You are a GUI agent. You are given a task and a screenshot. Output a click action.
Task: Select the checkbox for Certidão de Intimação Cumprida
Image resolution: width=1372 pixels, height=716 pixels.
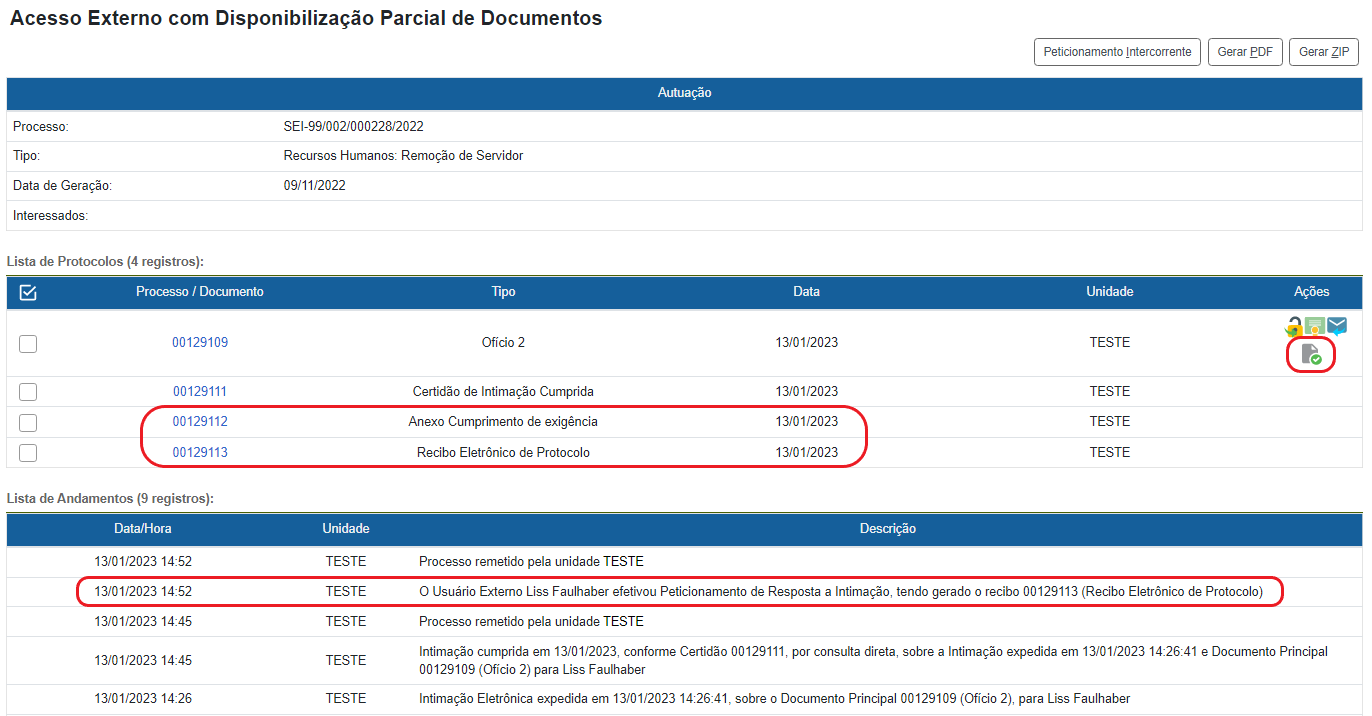tap(28, 392)
